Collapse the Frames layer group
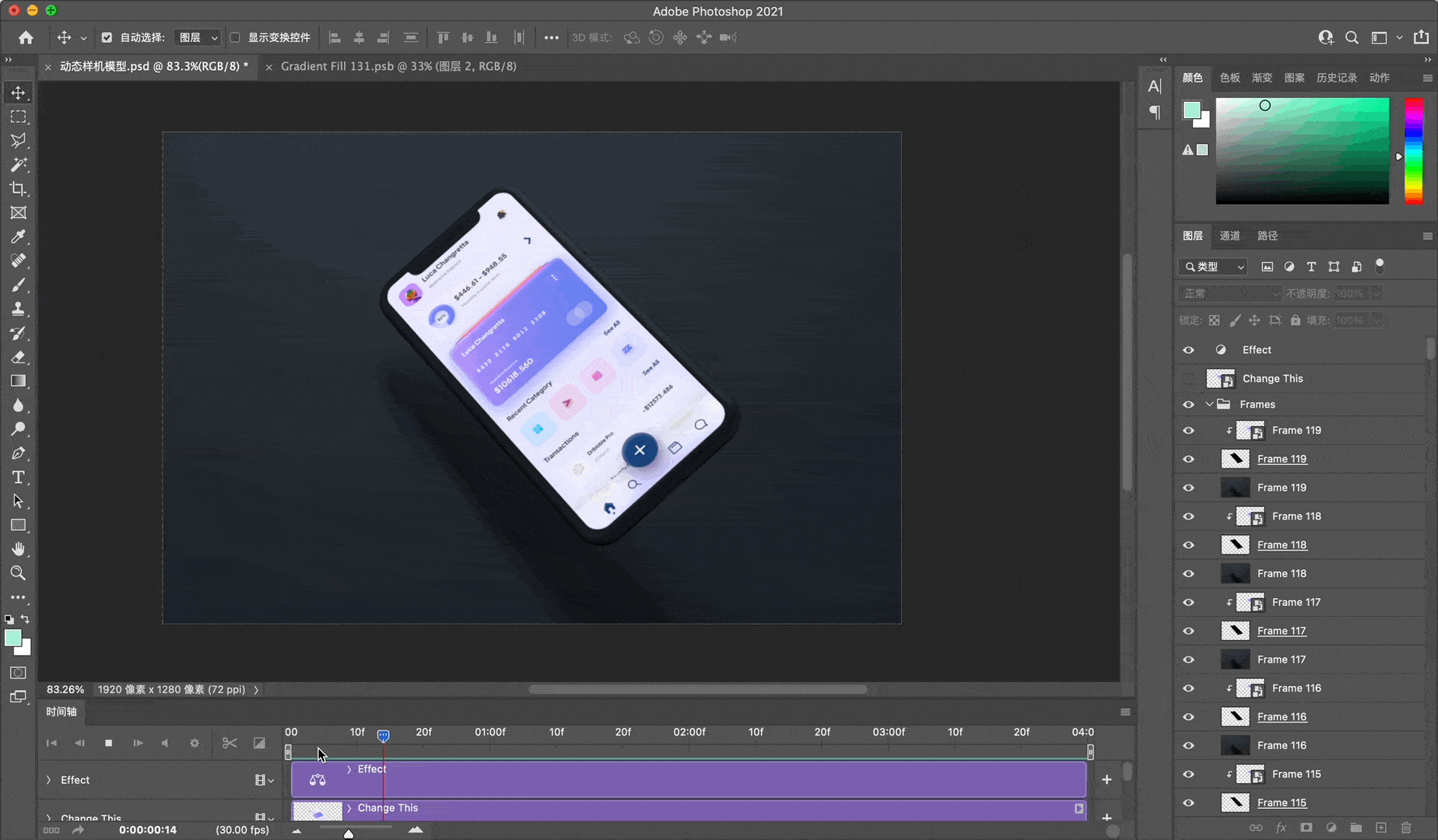The width and height of the screenshot is (1438, 840). tap(1209, 404)
